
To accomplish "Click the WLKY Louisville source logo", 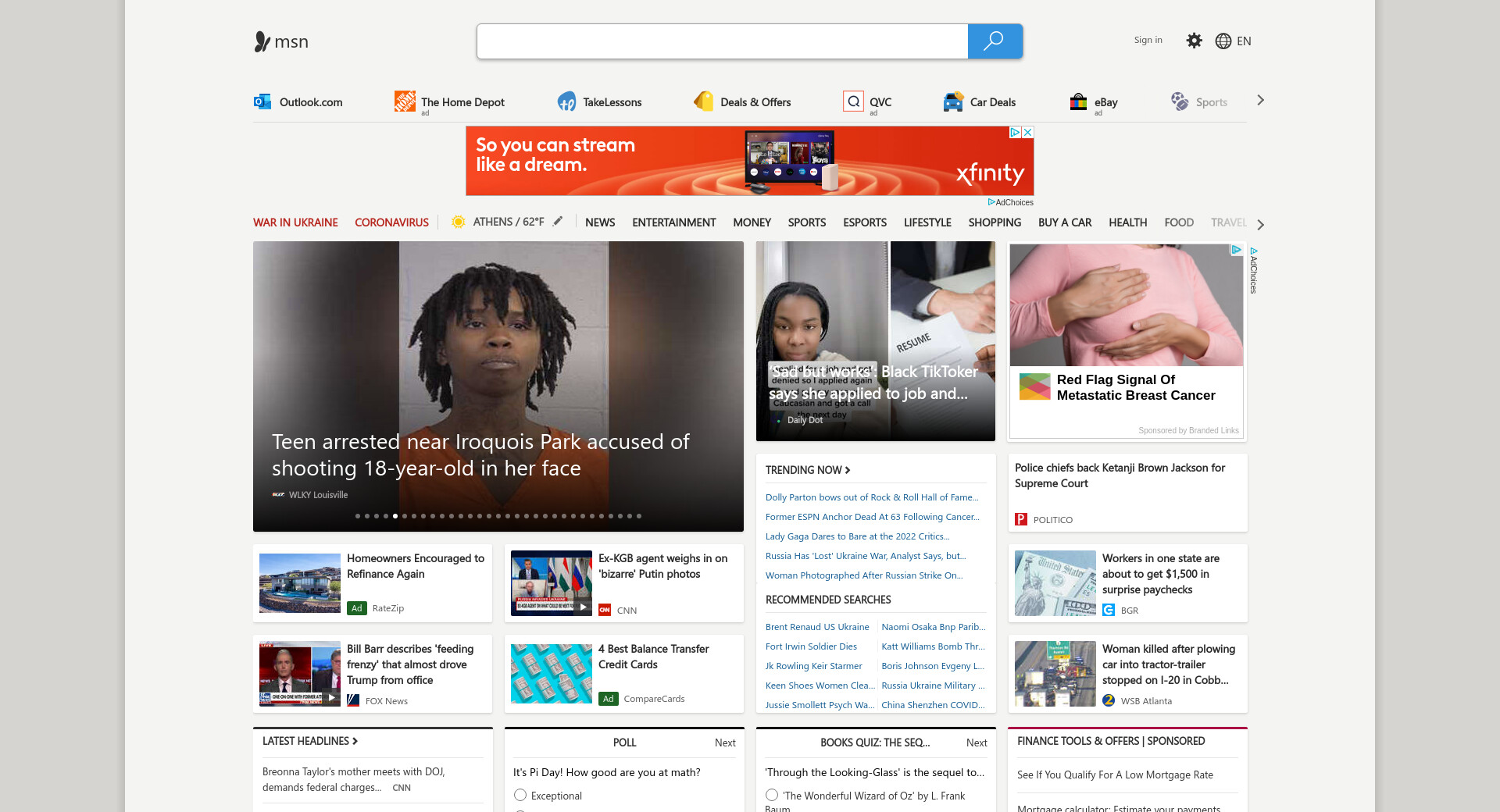I will click(x=278, y=494).
